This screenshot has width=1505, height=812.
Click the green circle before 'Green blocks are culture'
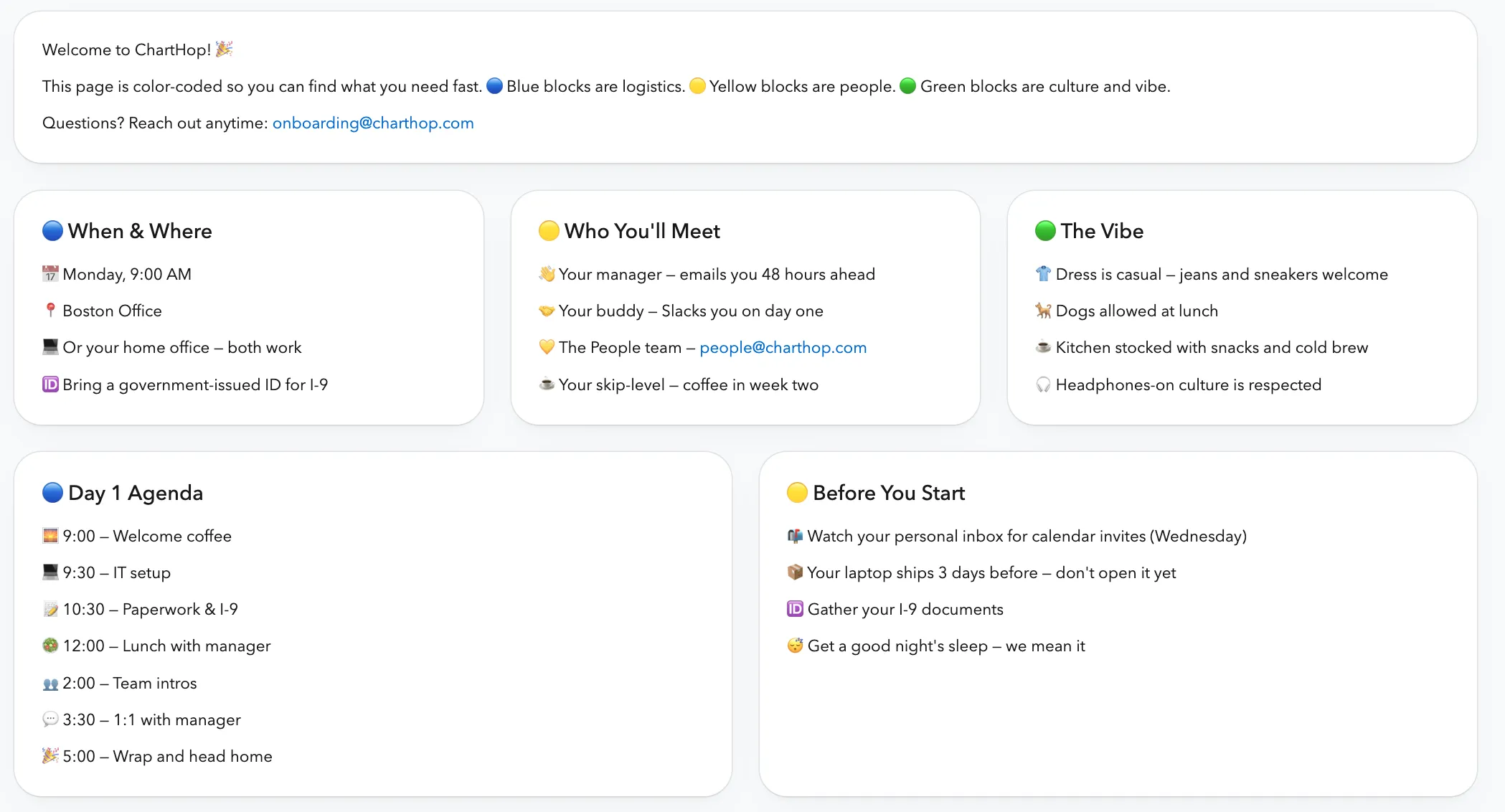(x=908, y=86)
